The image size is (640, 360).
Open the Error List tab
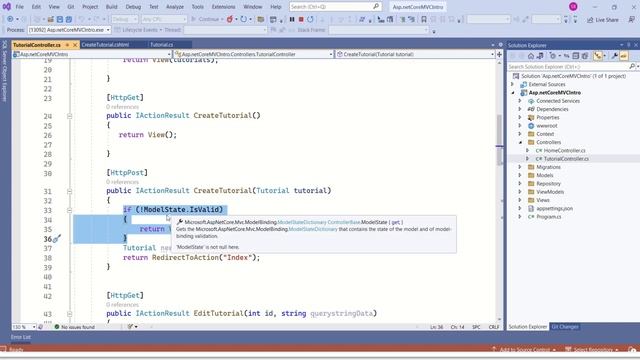click(20, 337)
